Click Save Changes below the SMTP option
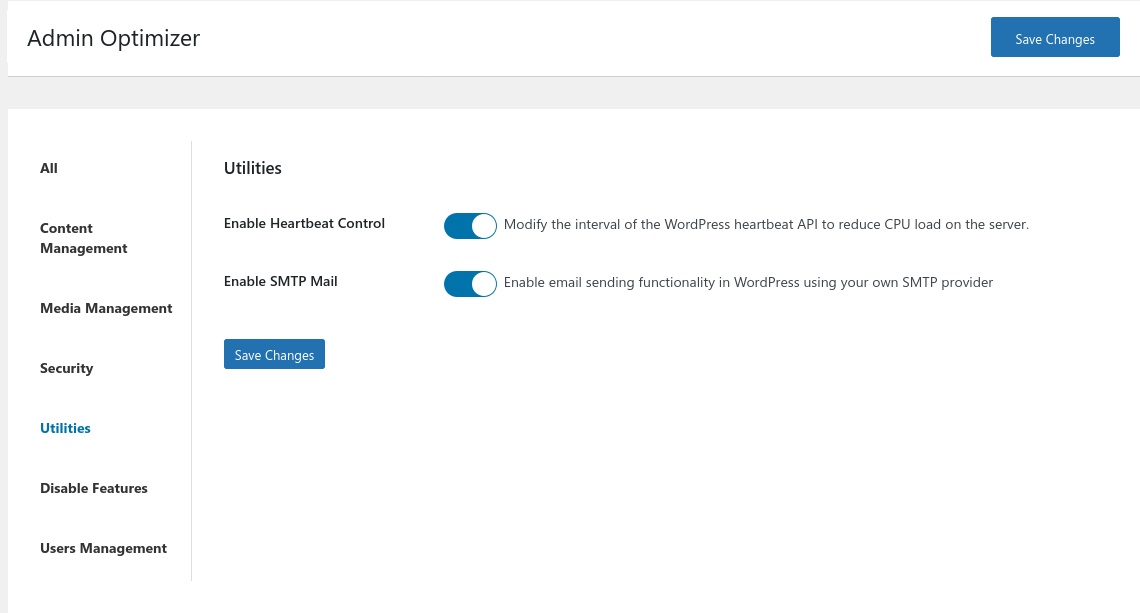Viewport: 1140px width, 613px height. coord(274,355)
